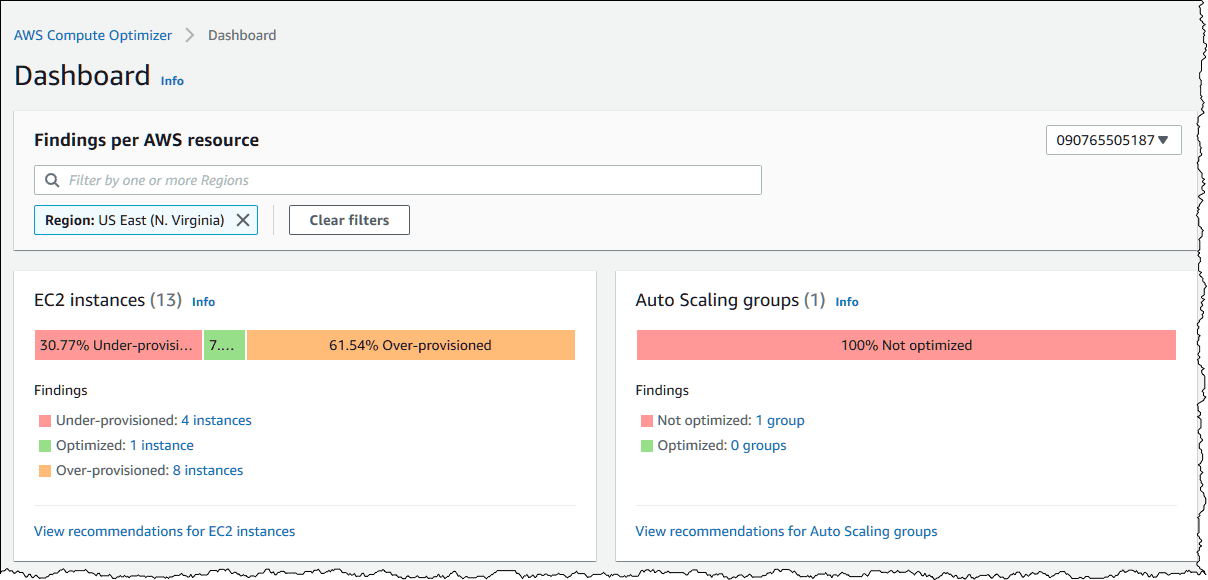
Task: Click the green Auto Scaling Optimized legend square
Action: 647,446
